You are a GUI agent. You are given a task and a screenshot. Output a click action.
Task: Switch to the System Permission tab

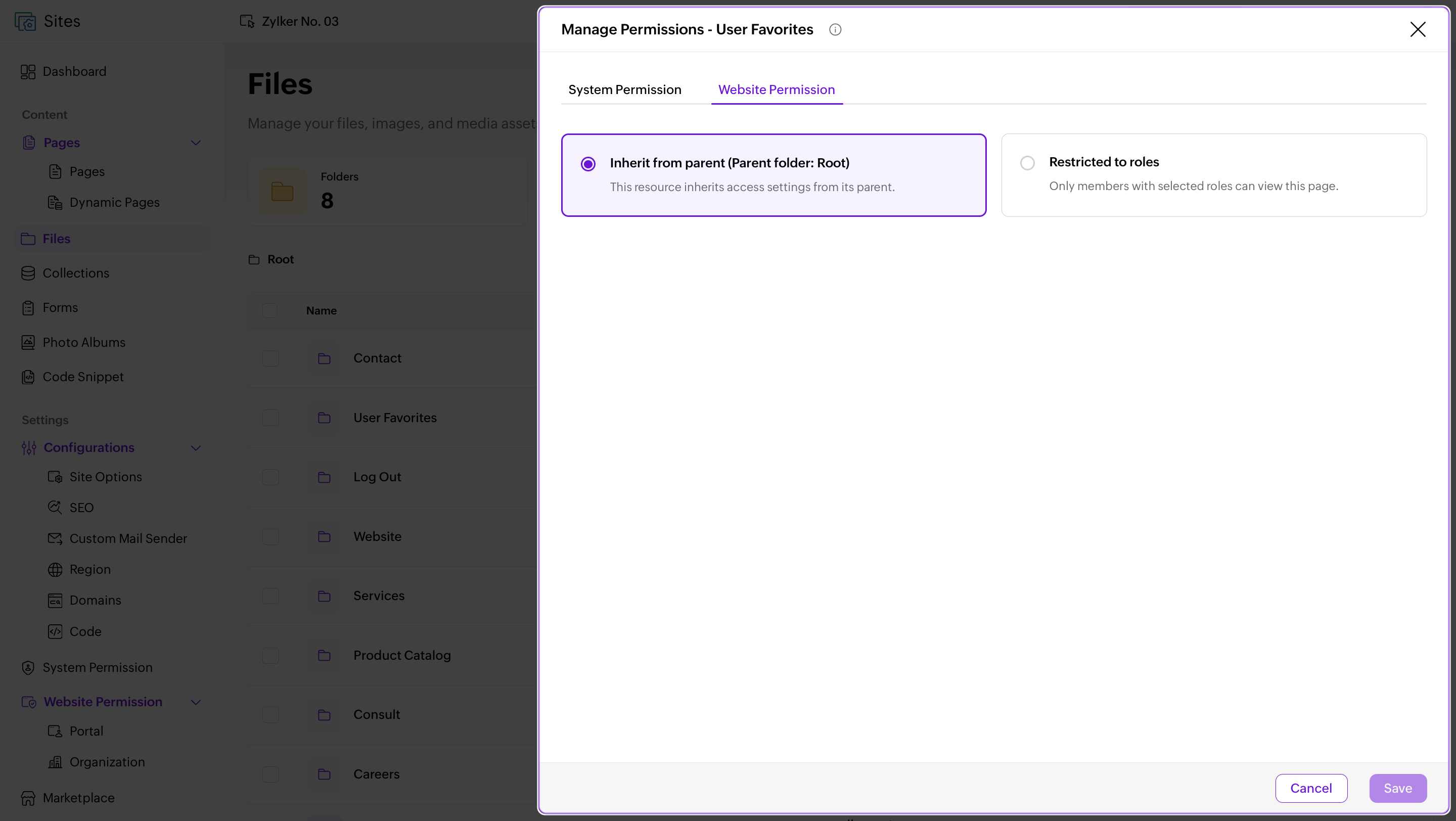click(624, 90)
